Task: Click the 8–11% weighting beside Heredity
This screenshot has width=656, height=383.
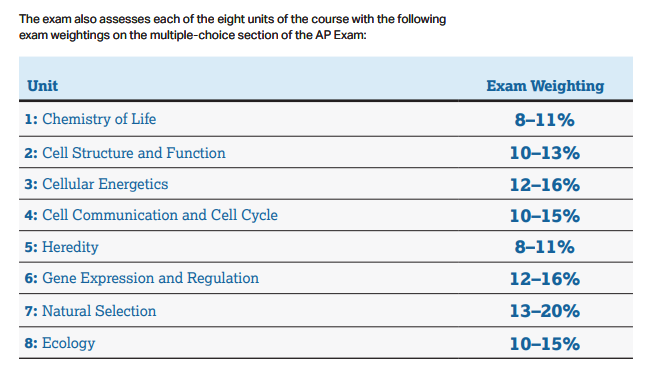Action: [x=544, y=247]
